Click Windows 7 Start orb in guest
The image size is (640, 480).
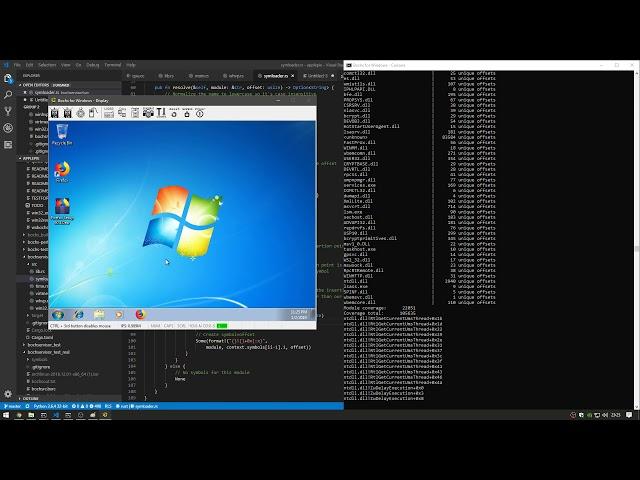click(58, 315)
